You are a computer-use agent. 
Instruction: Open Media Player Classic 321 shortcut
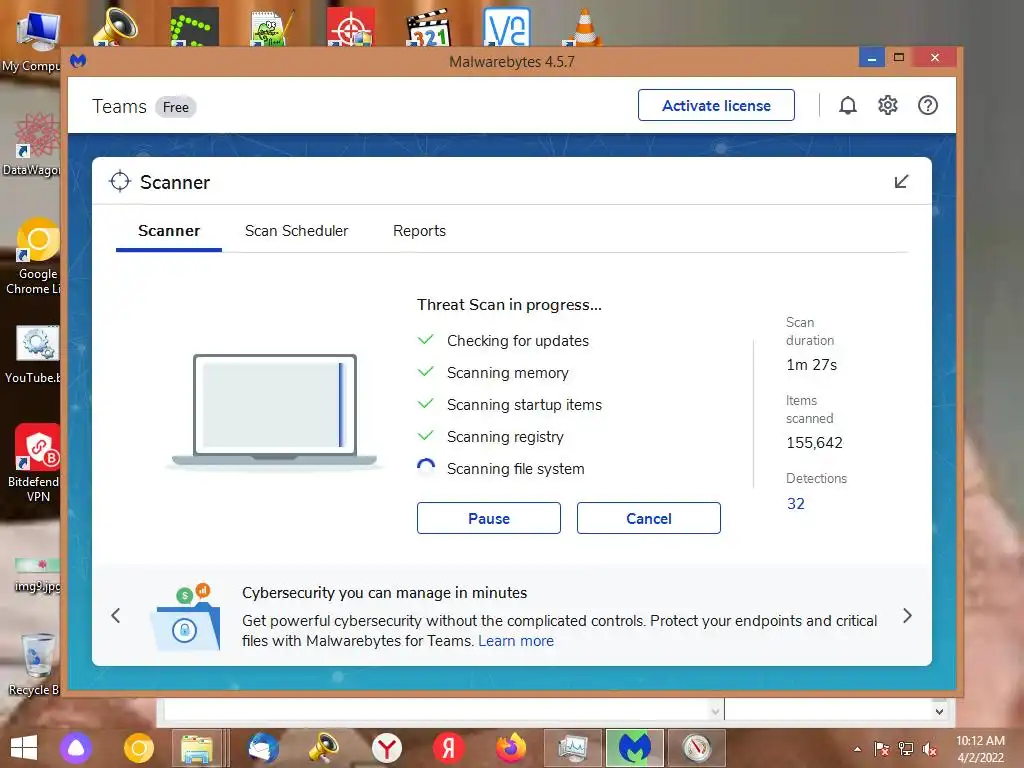click(428, 27)
